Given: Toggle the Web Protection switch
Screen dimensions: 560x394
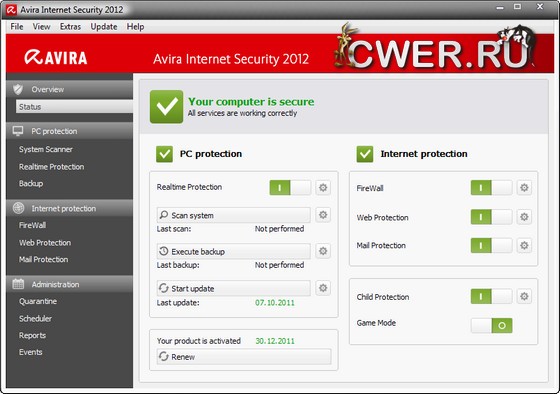Looking at the screenshot, I should [x=491, y=217].
